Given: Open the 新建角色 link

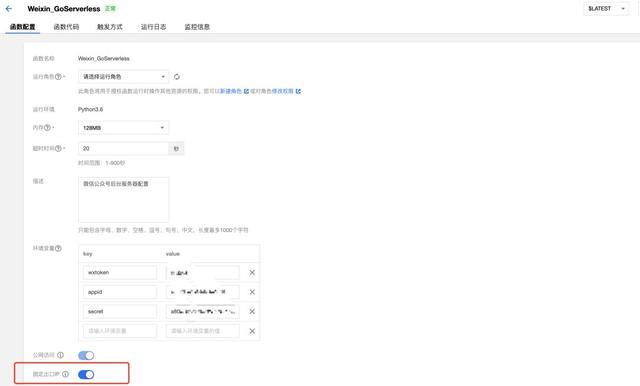Looking at the screenshot, I should tap(231, 91).
